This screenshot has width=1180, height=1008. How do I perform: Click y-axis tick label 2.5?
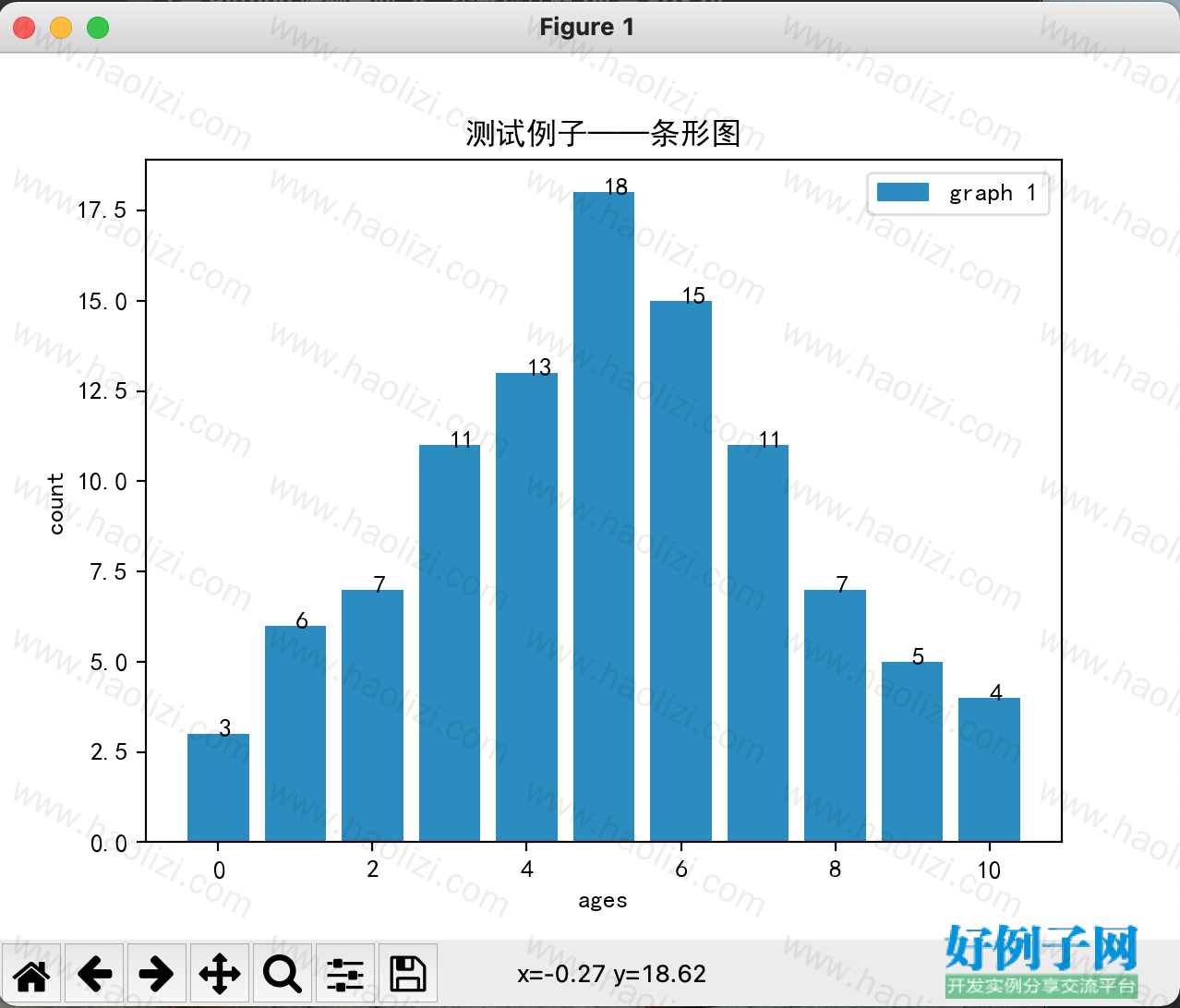pos(108,752)
